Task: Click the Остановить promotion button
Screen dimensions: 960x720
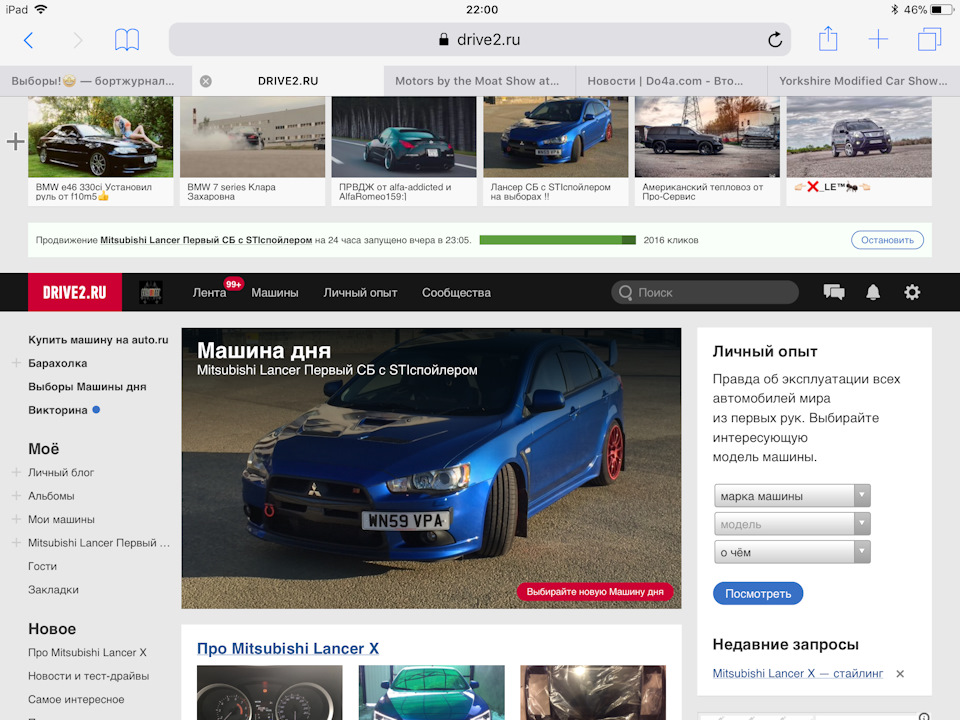Action: click(887, 240)
